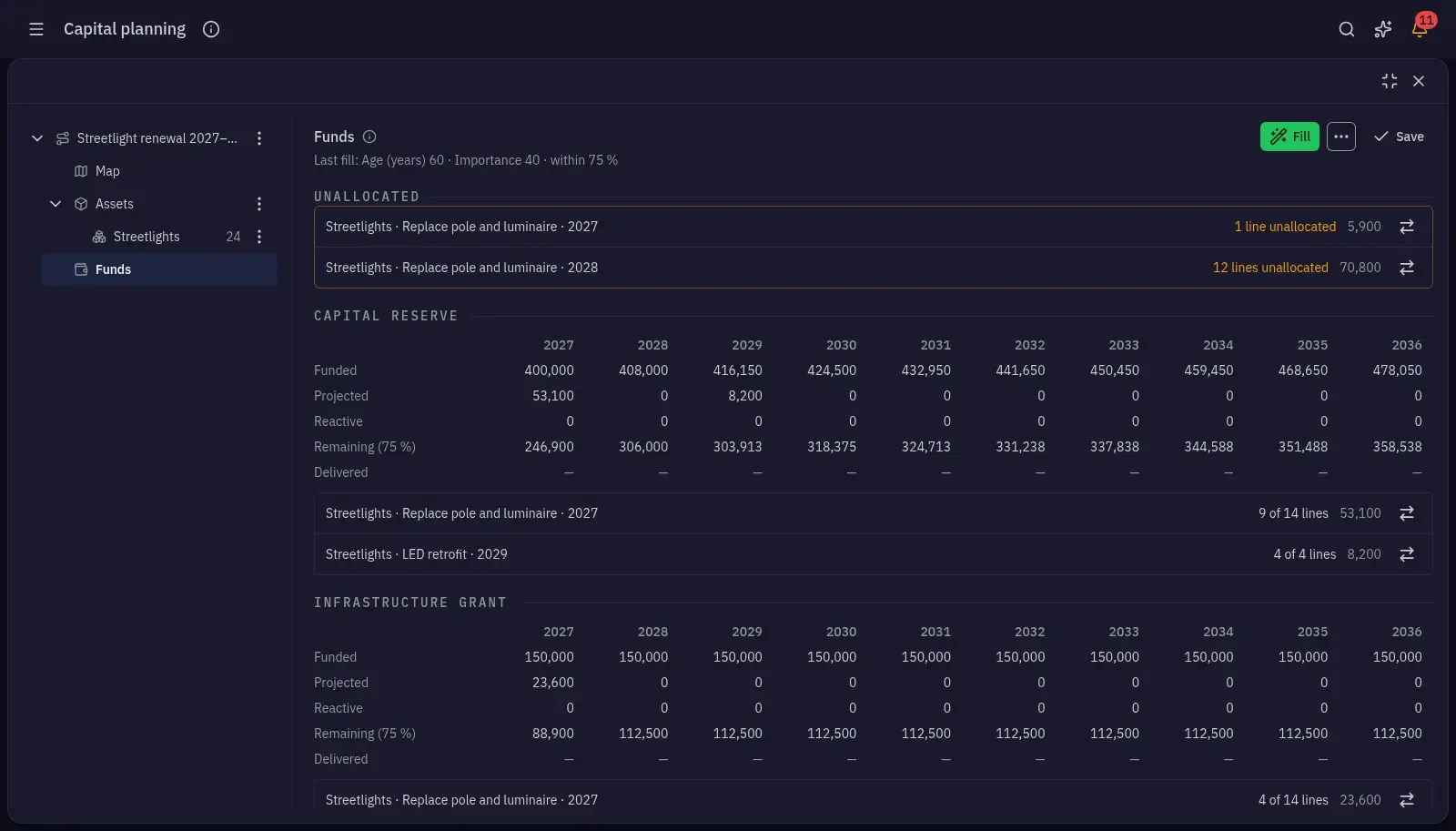Save the funds allocation
Image resolution: width=1456 pixels, height=831 pixels.
1400,137
